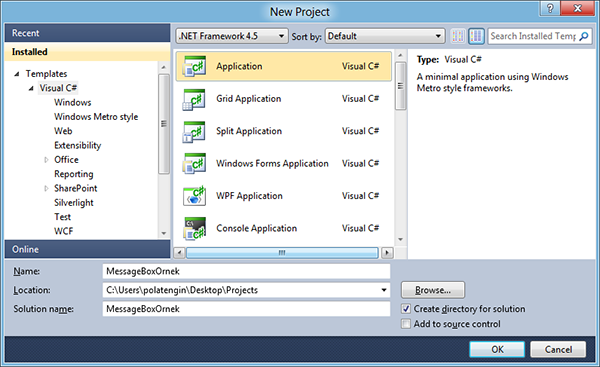Click the horizontal scrollbar thumb in template list

click(x=282, y=253)
